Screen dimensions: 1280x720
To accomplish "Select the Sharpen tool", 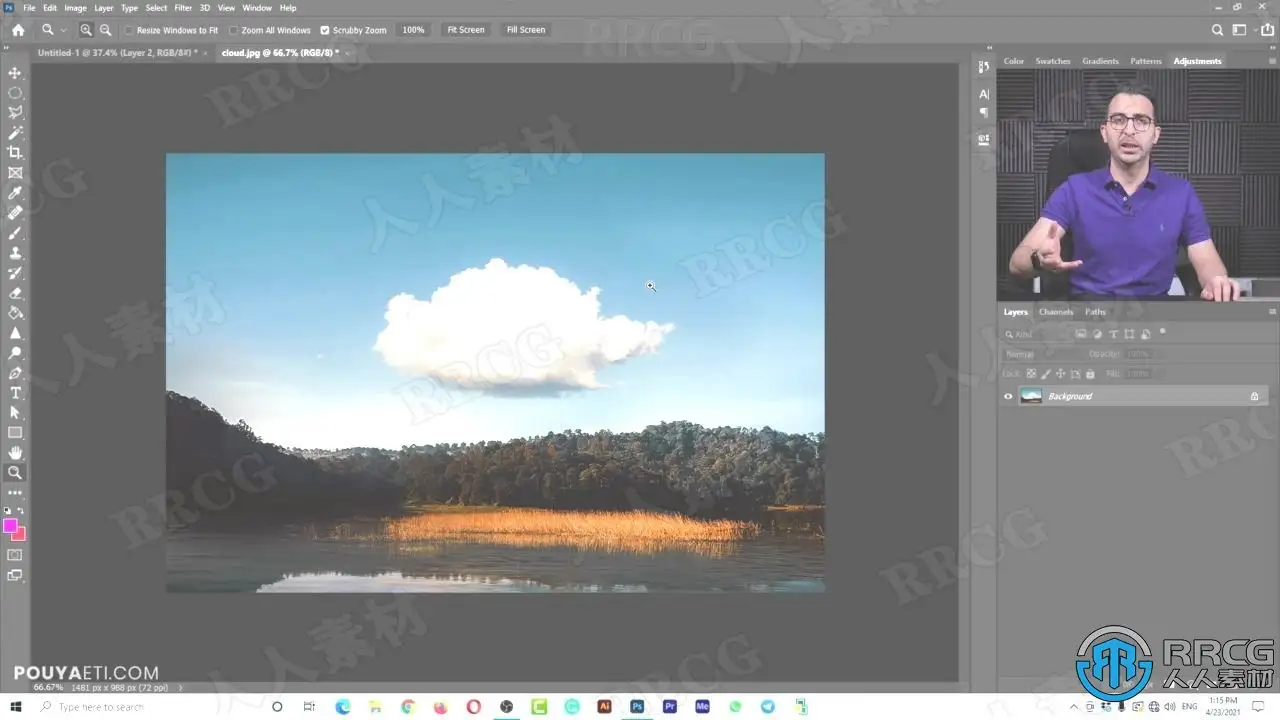I will [x=15, y=333].
